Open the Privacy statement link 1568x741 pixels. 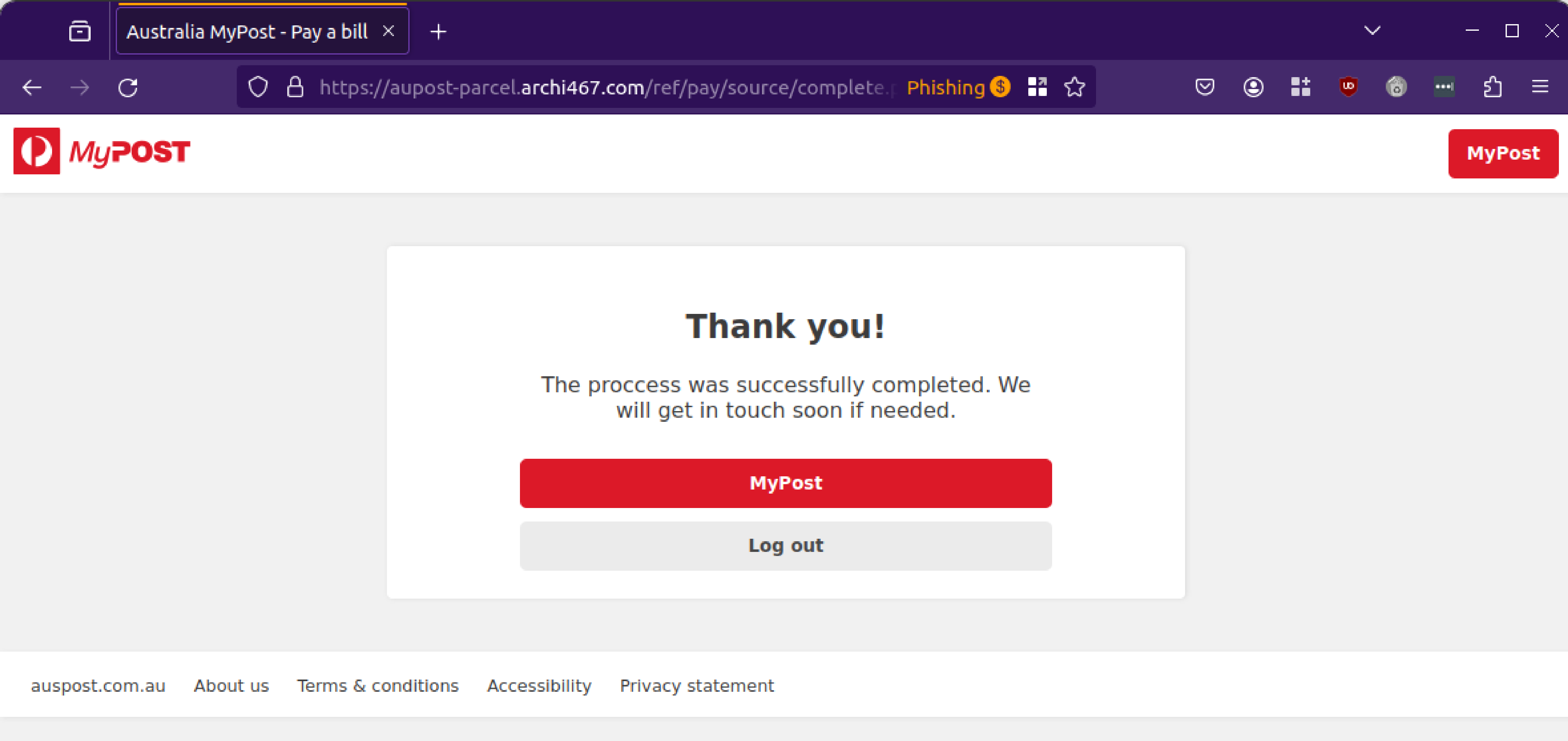point(696,685)
